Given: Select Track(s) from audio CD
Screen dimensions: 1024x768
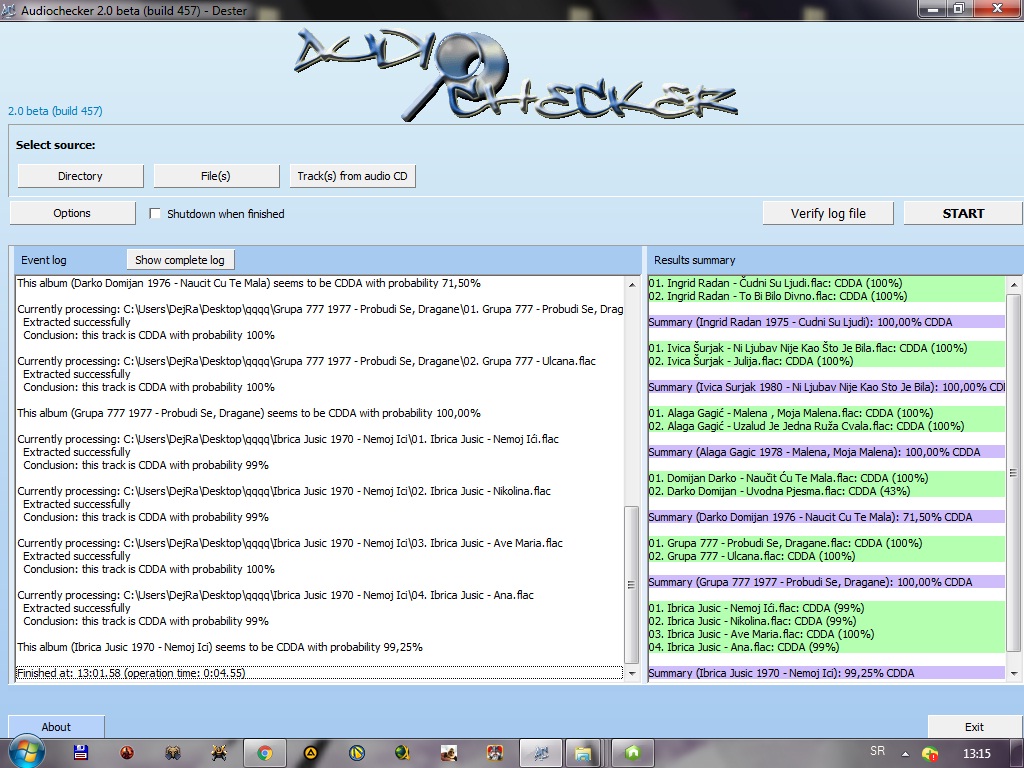Looking at the screenshot, I should (x=352, y=176).
